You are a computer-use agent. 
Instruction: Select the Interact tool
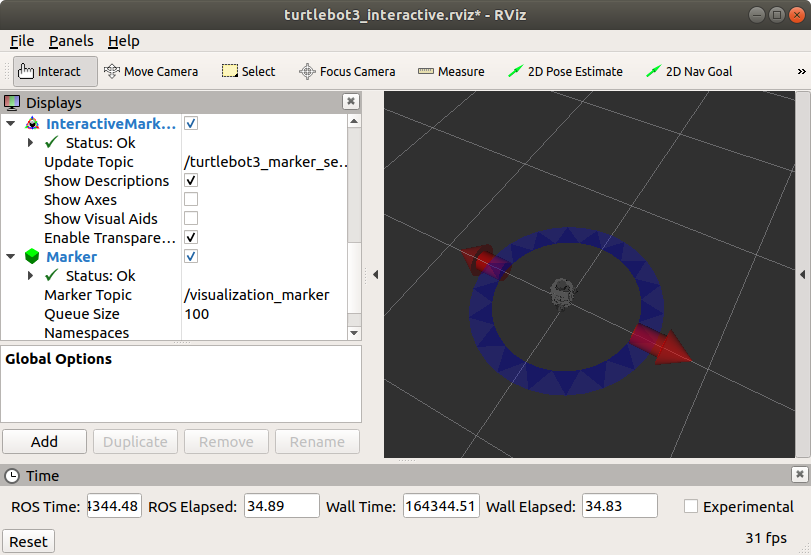[x=55, y=71]
